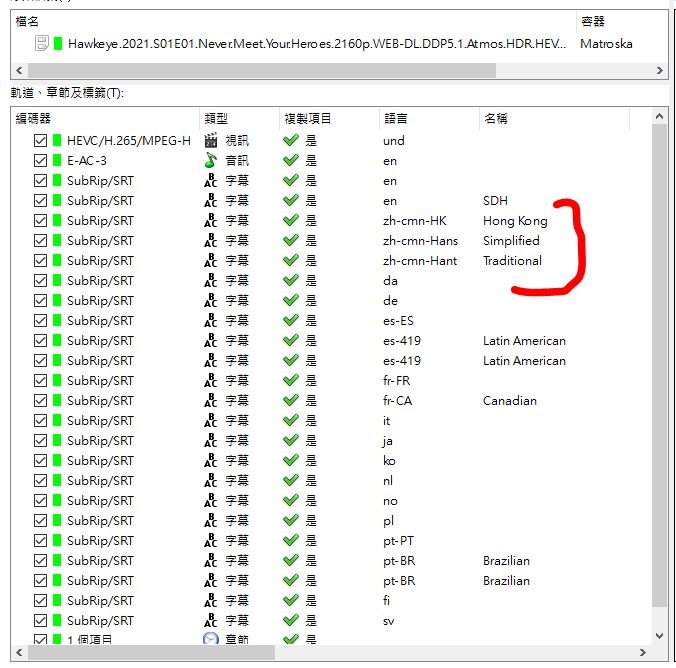
Task: Click the green color marker of the Hawkeye file
Action: (58, 44)
